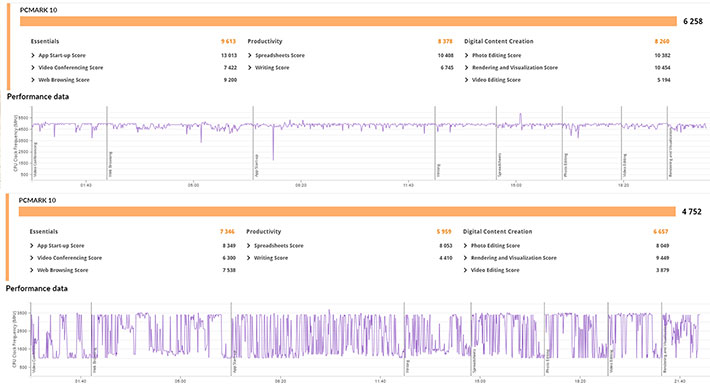The width and height of the screenshot is (710, 392).
Task: Click the Digital Content Creation score 8 260
Action: (662, 41)
